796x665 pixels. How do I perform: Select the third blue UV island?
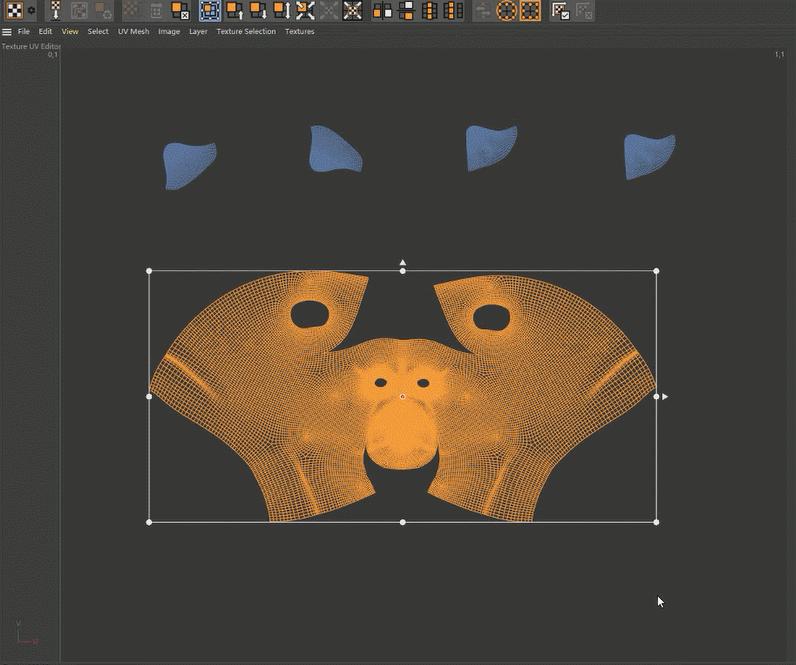[490, 148]
